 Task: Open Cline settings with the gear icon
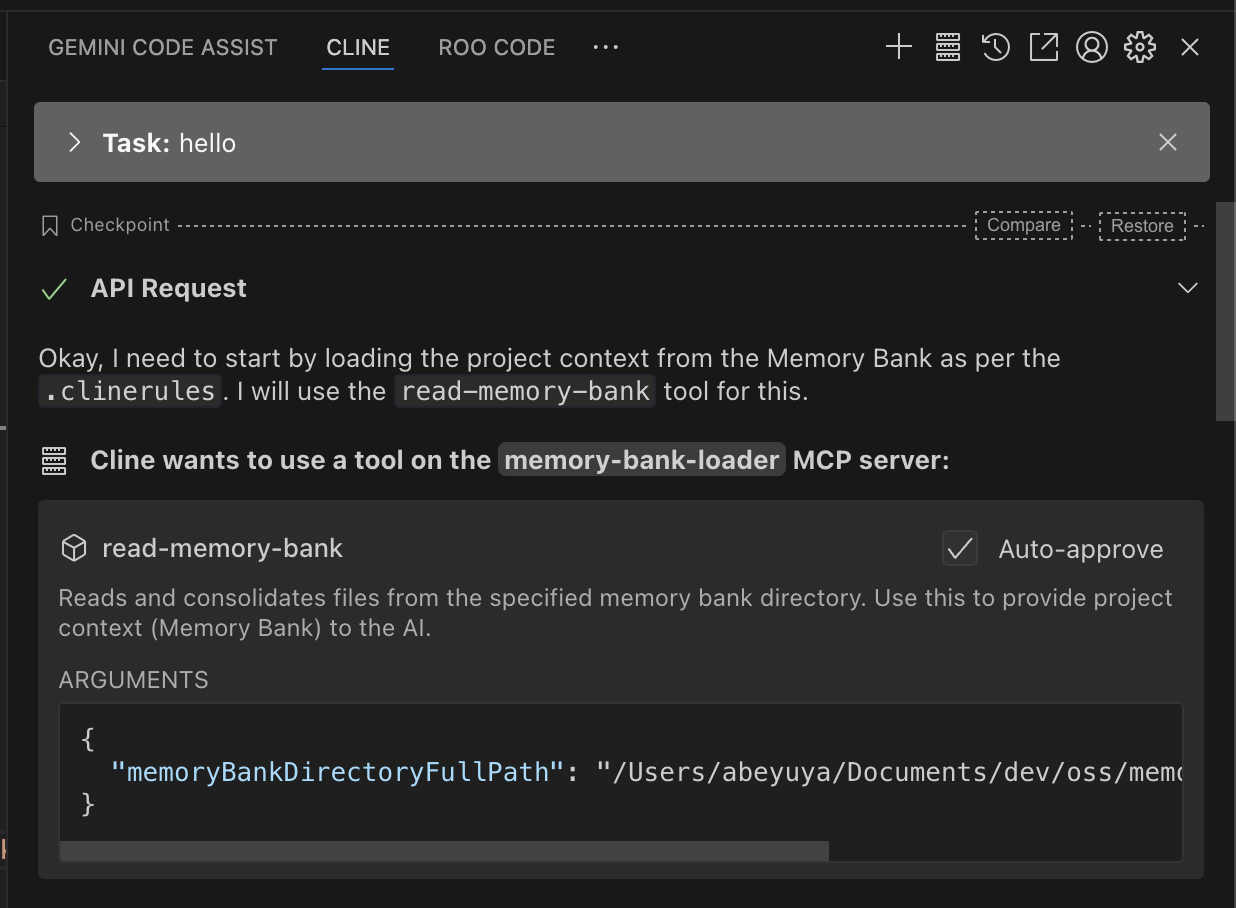pos(1139,47)
